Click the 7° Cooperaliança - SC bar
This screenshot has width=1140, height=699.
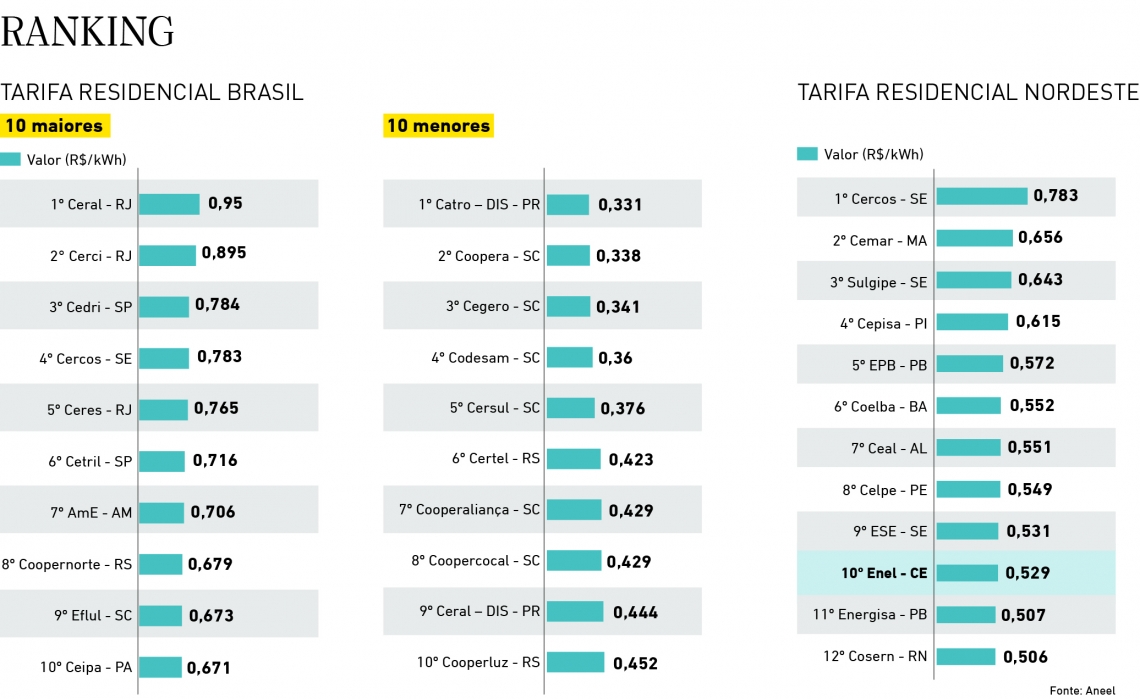574,510
